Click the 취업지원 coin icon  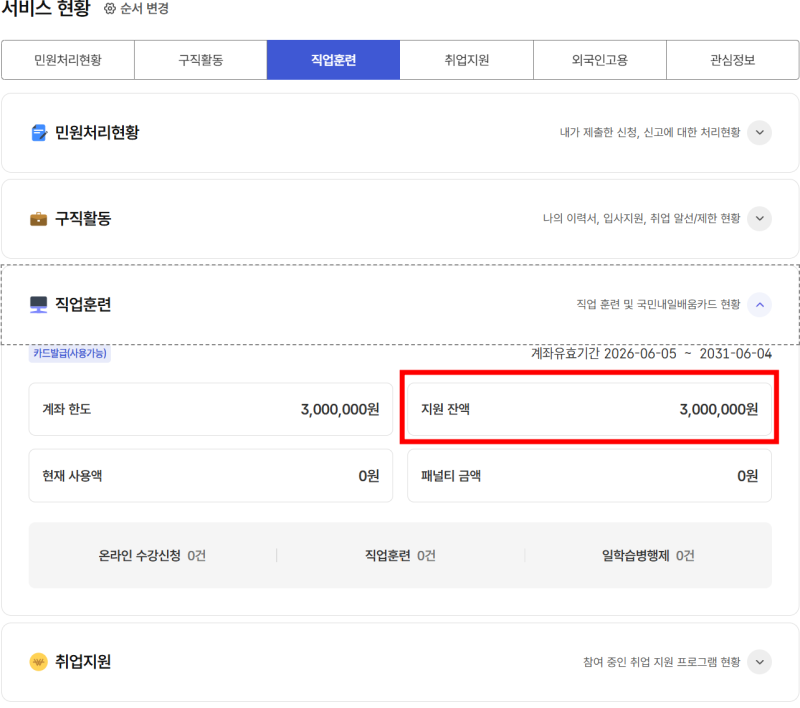click(39, 662)
